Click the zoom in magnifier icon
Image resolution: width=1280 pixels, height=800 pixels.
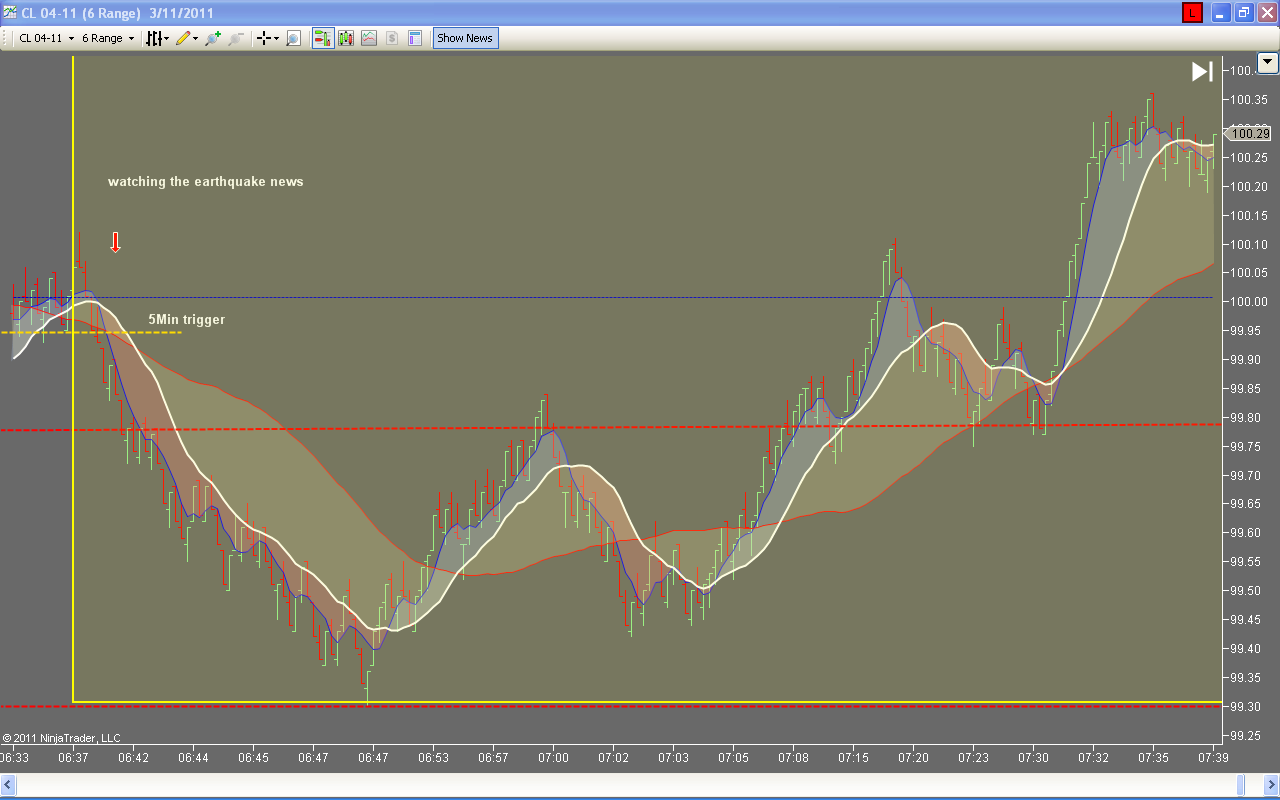pyautogui.click(x=213, y=38)
